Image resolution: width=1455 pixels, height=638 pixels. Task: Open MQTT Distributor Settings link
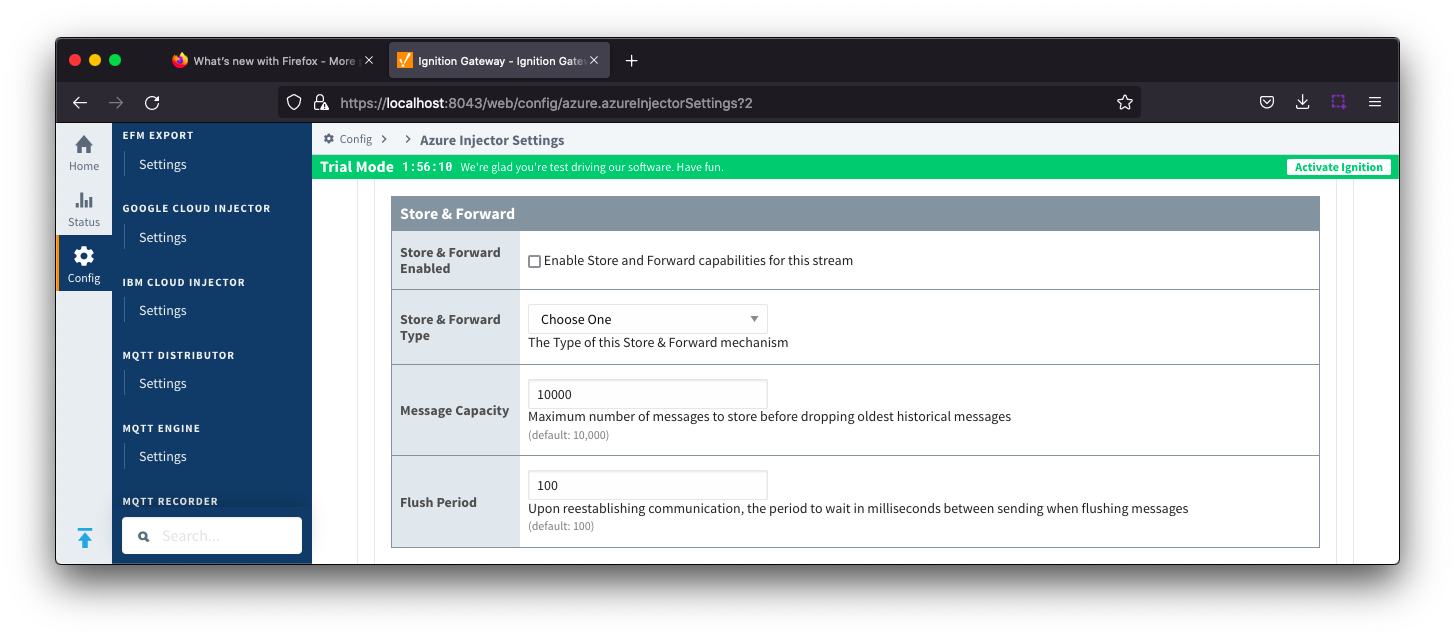[x=163, y=384]
